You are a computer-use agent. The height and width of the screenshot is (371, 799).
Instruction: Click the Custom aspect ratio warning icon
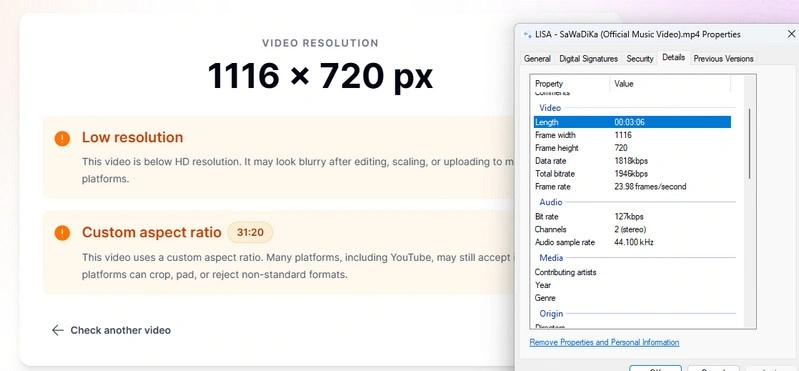(x=62, y=233)
